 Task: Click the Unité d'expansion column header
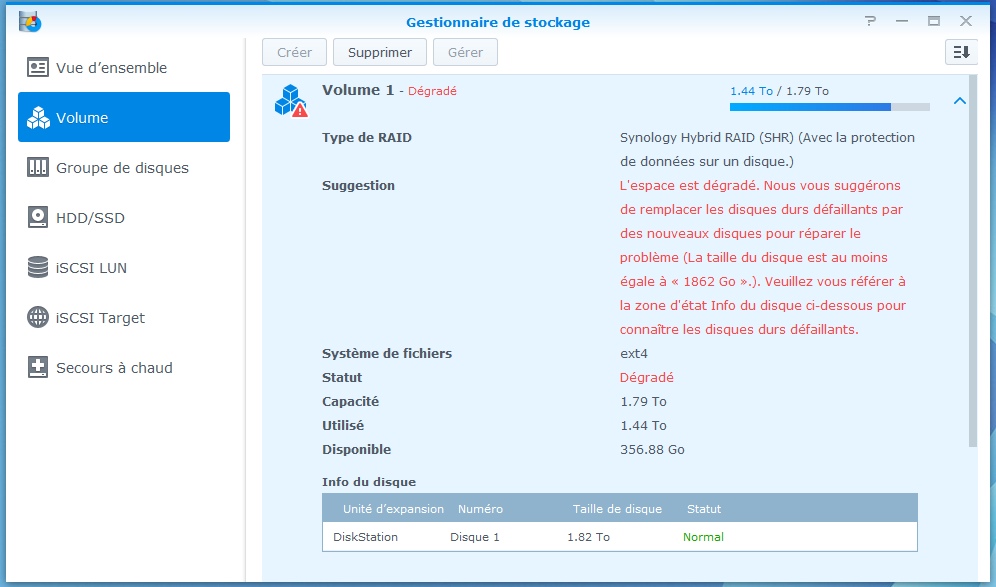click(393, 509)
